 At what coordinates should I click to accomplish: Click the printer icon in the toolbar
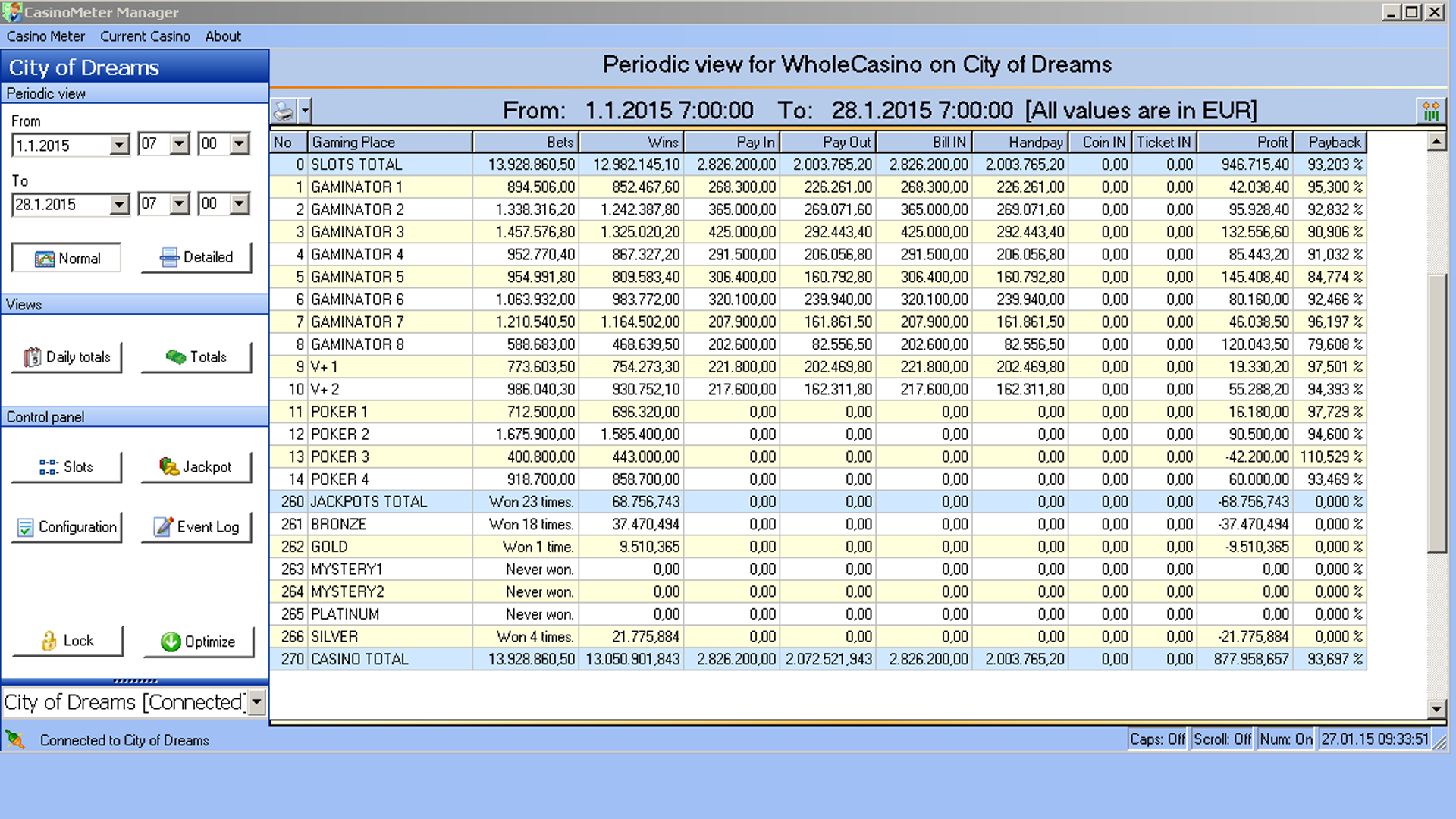(284, 111)
